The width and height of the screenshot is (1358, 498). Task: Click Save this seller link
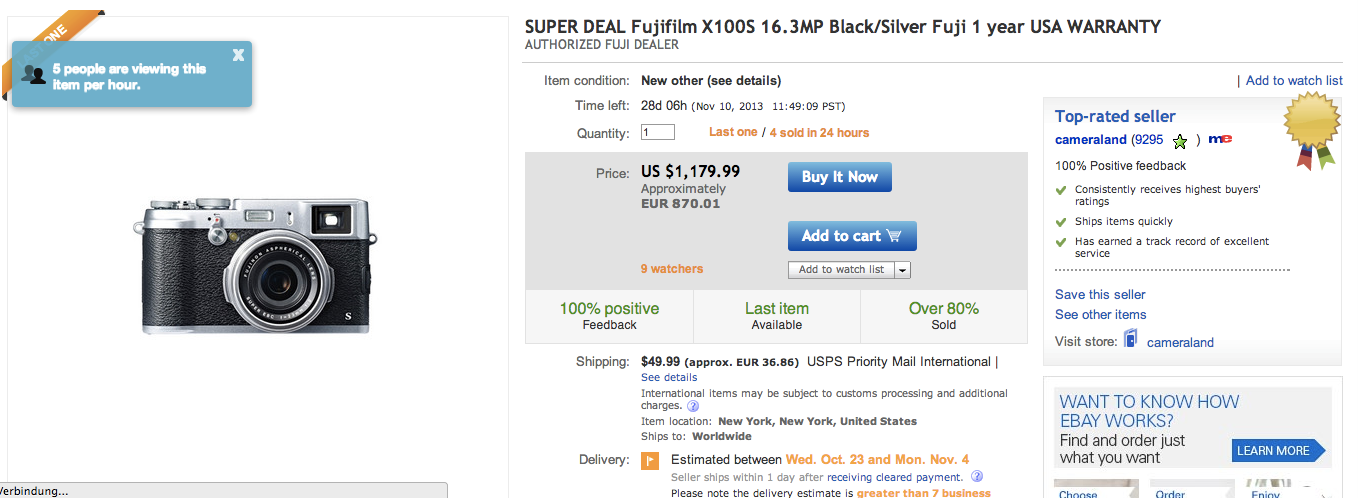click(1100, 294)
